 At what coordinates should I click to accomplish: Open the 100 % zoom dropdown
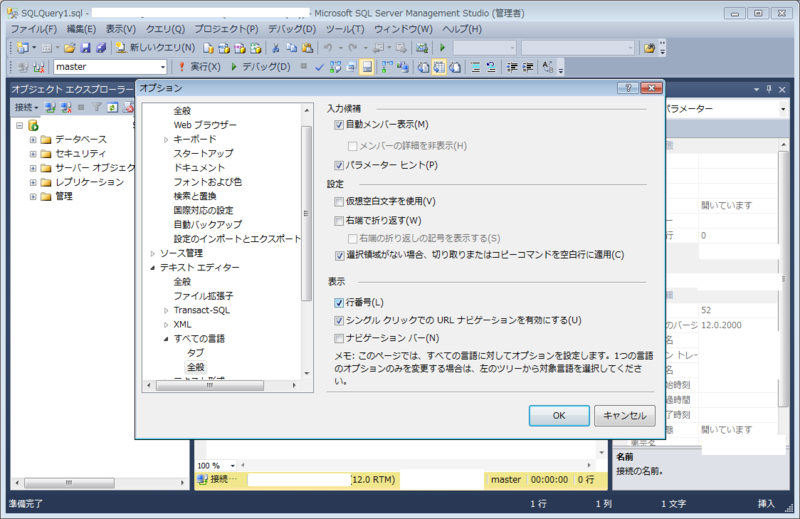(x=232, y=466)
